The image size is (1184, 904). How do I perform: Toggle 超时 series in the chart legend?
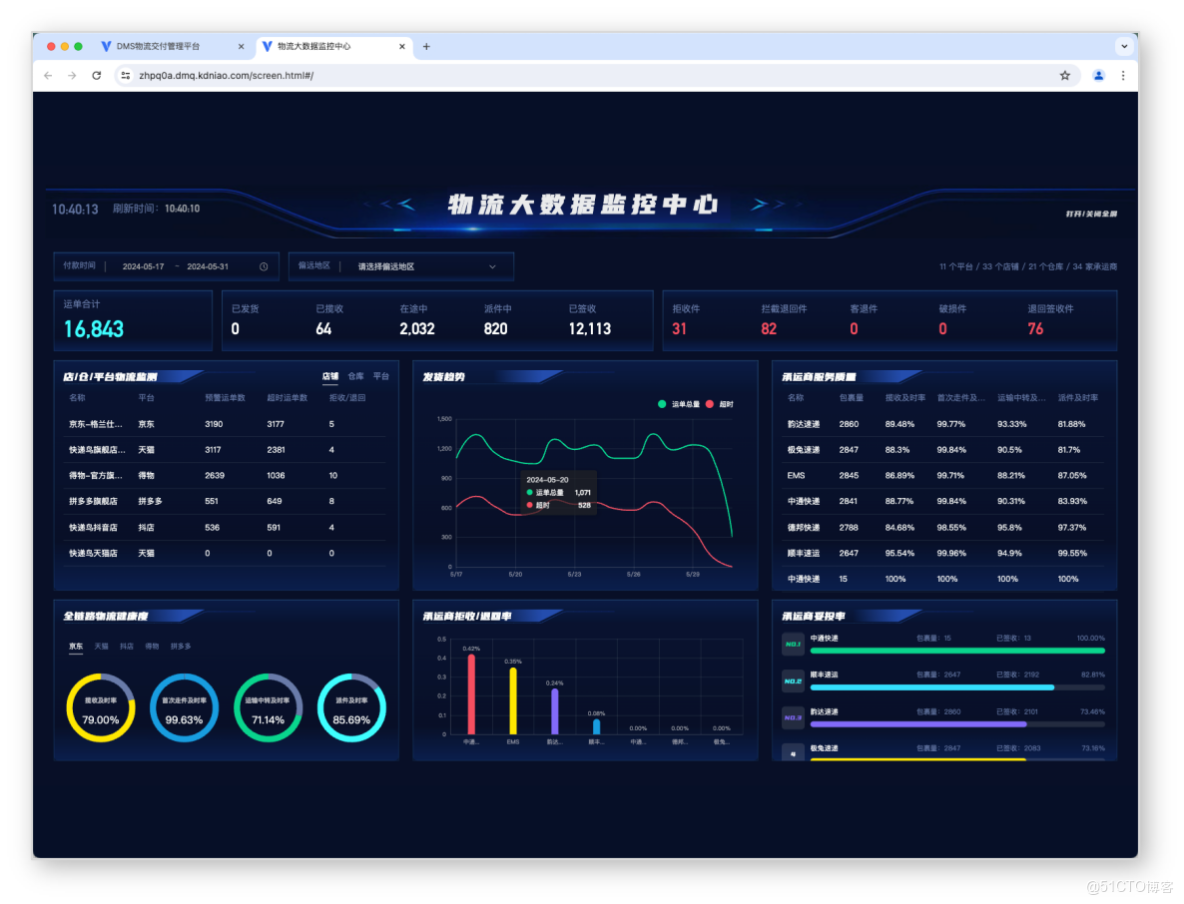pyautogui.click(x=720, y=404)
